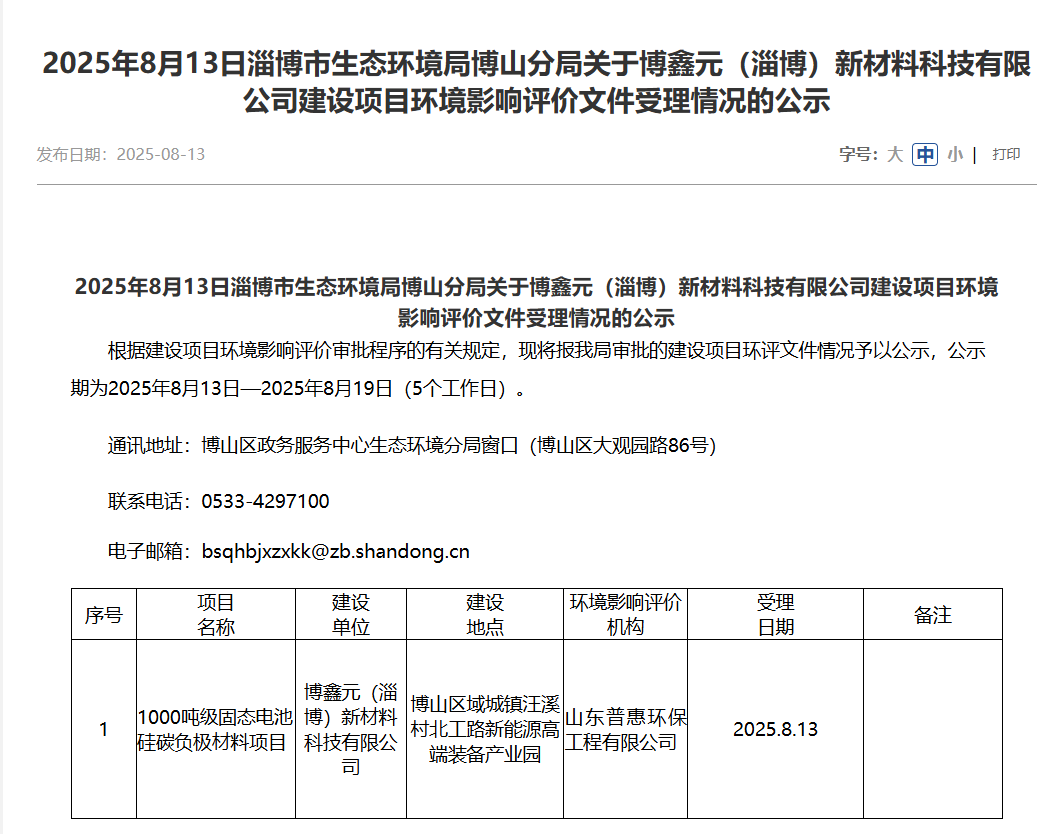
Task: Click the bold article heading in body
Action: pos(537,302)
